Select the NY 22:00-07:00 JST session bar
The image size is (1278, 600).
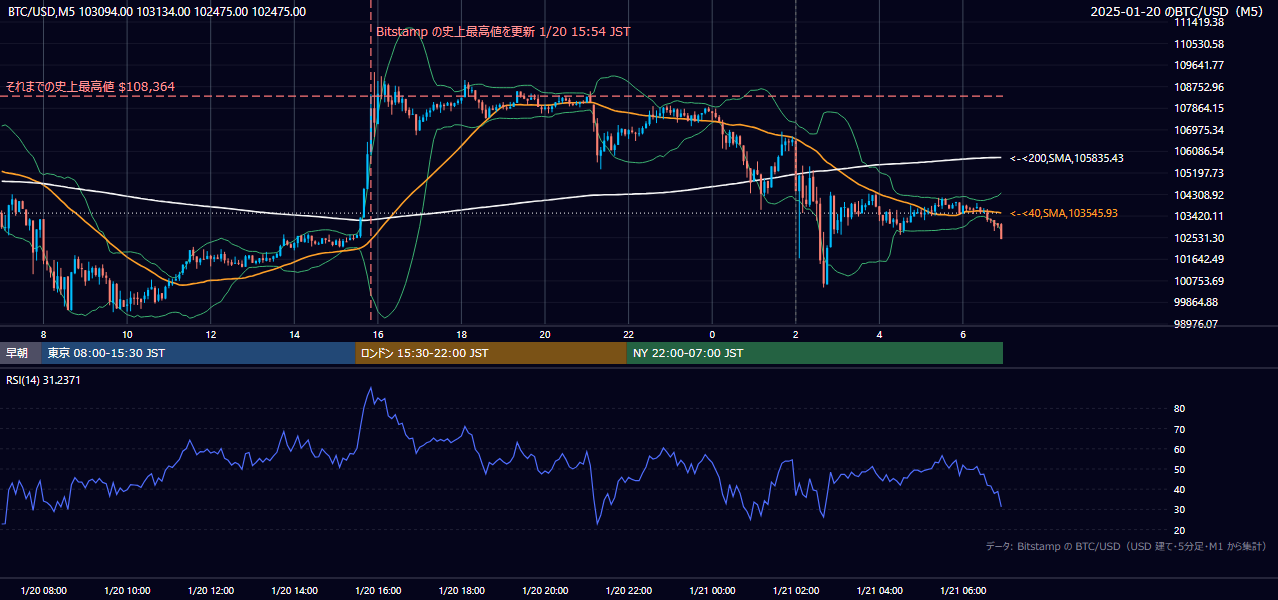[815, 353]
